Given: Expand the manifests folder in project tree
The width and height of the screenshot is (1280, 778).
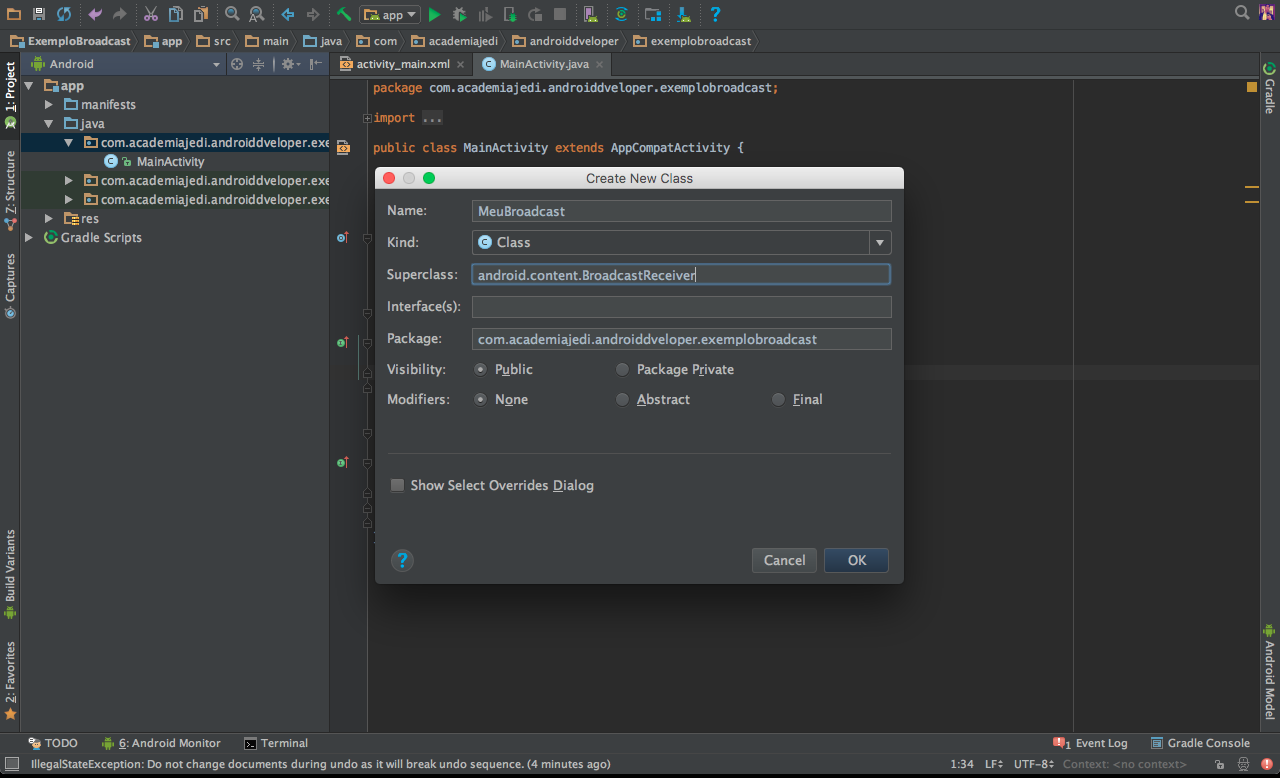Looking at the screenshot, I should point(49,104).
